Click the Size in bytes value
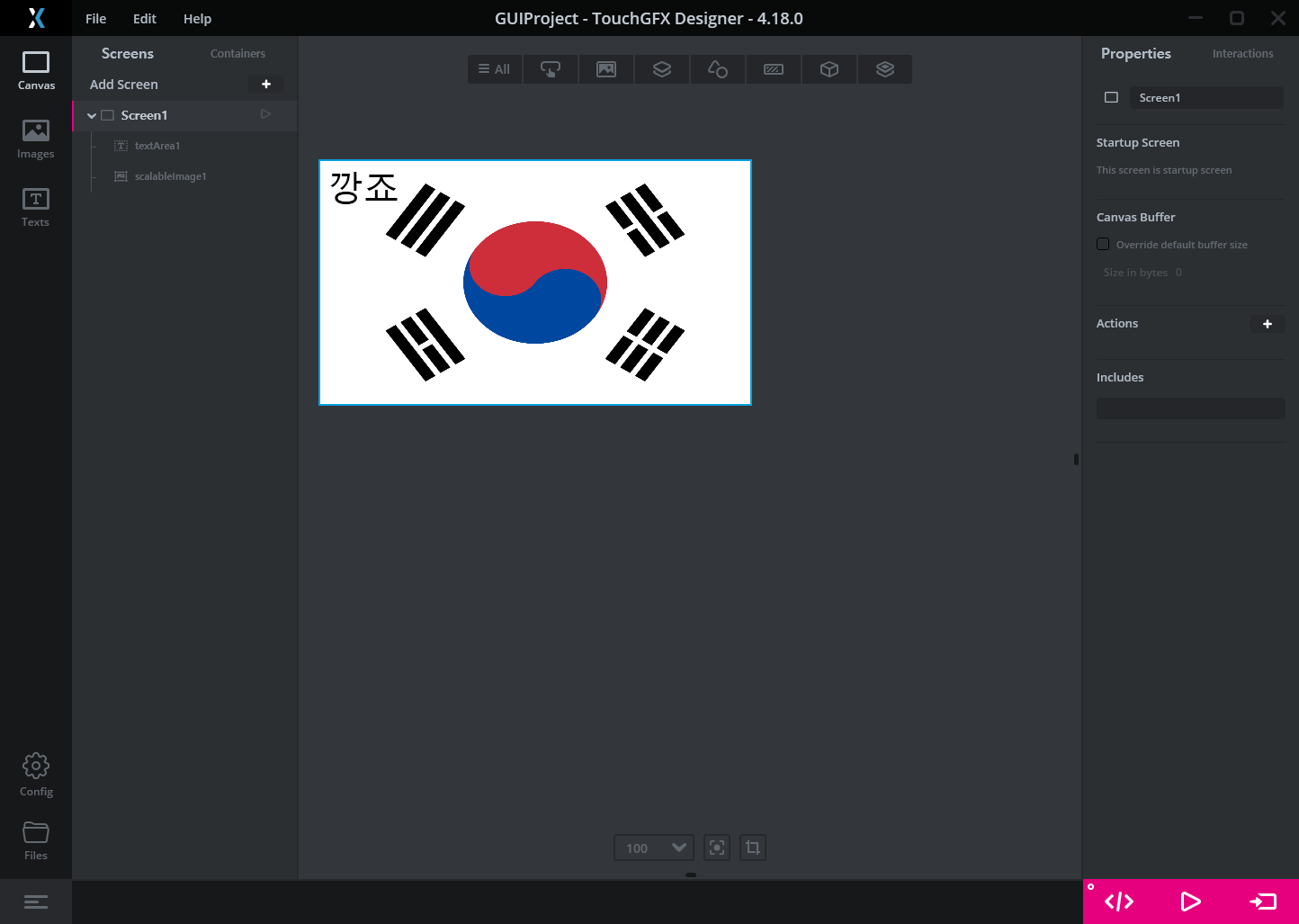 point(1178,273)
